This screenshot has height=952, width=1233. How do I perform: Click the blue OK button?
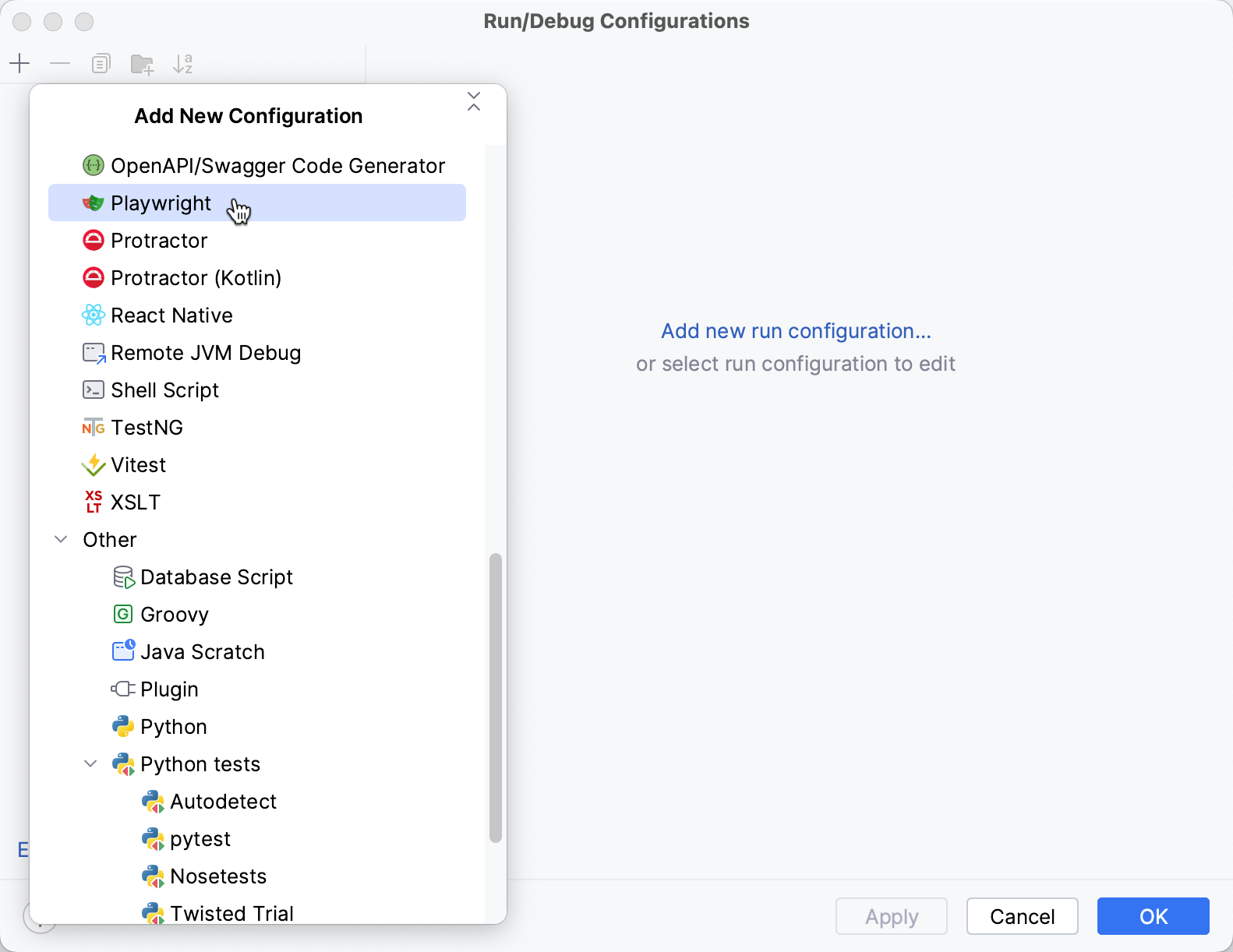(x=1154, y=916)
